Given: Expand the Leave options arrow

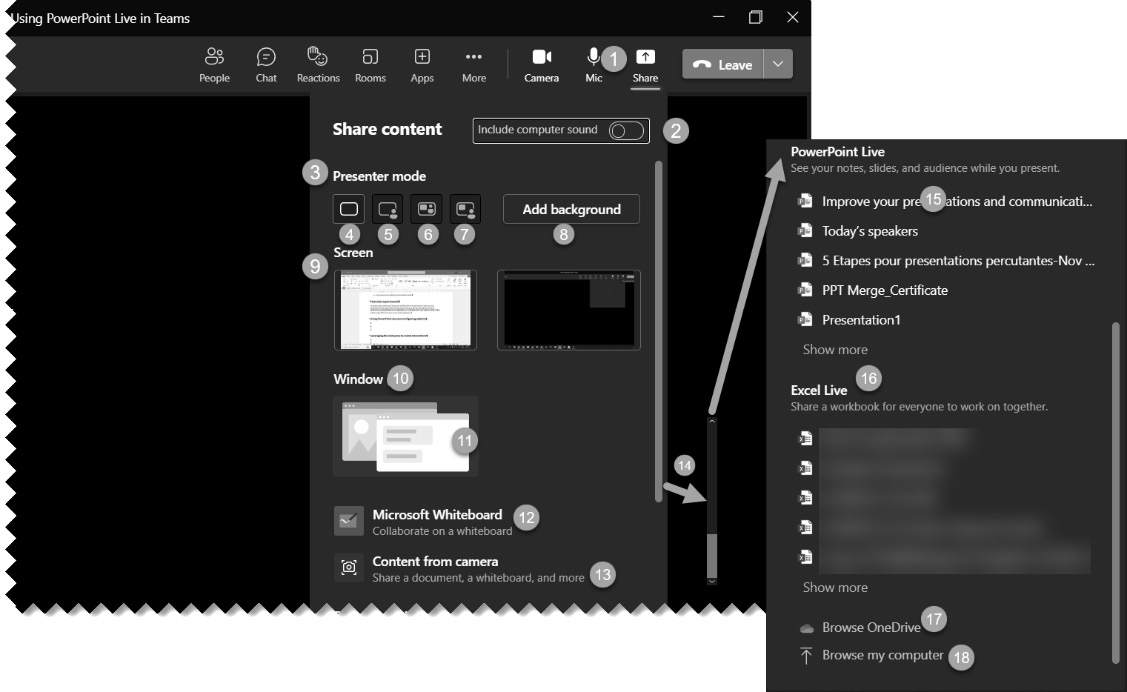Looking at the screenshot, I should pos(778,65).
